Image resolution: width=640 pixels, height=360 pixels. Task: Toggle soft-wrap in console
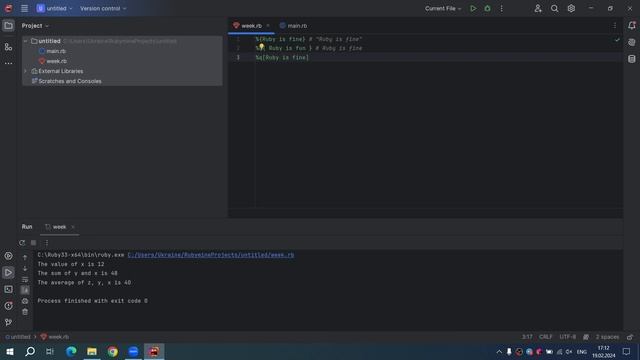(x=25, y=280)
